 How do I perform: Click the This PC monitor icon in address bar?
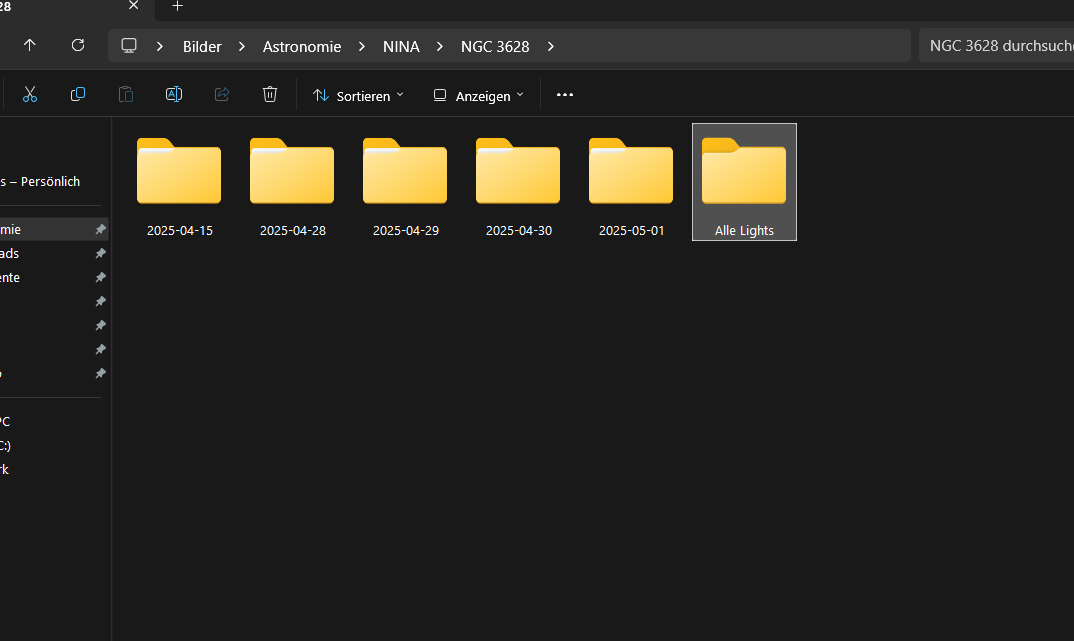click(129, 46)
